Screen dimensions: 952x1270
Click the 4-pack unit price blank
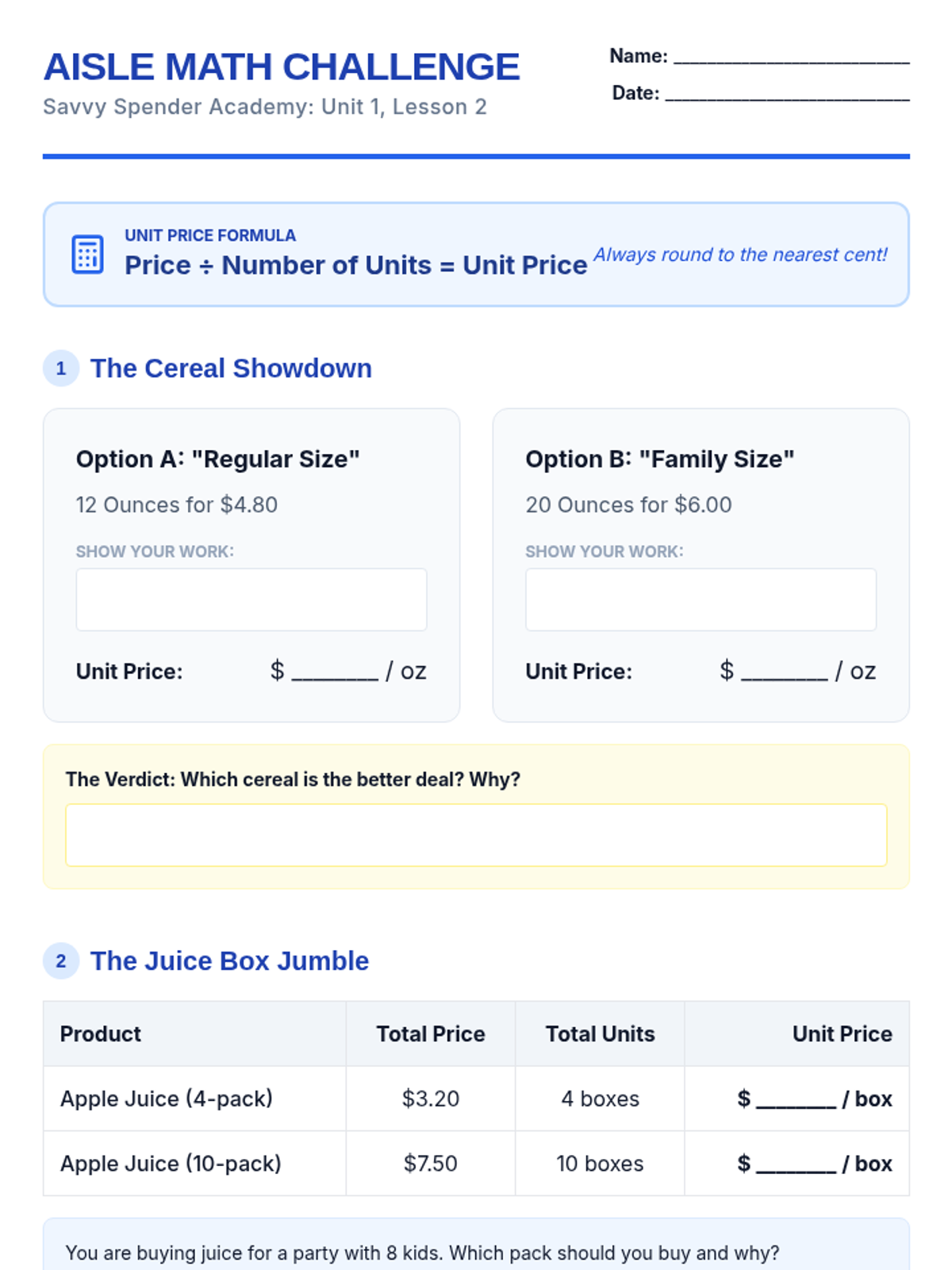click(796, 1100)
